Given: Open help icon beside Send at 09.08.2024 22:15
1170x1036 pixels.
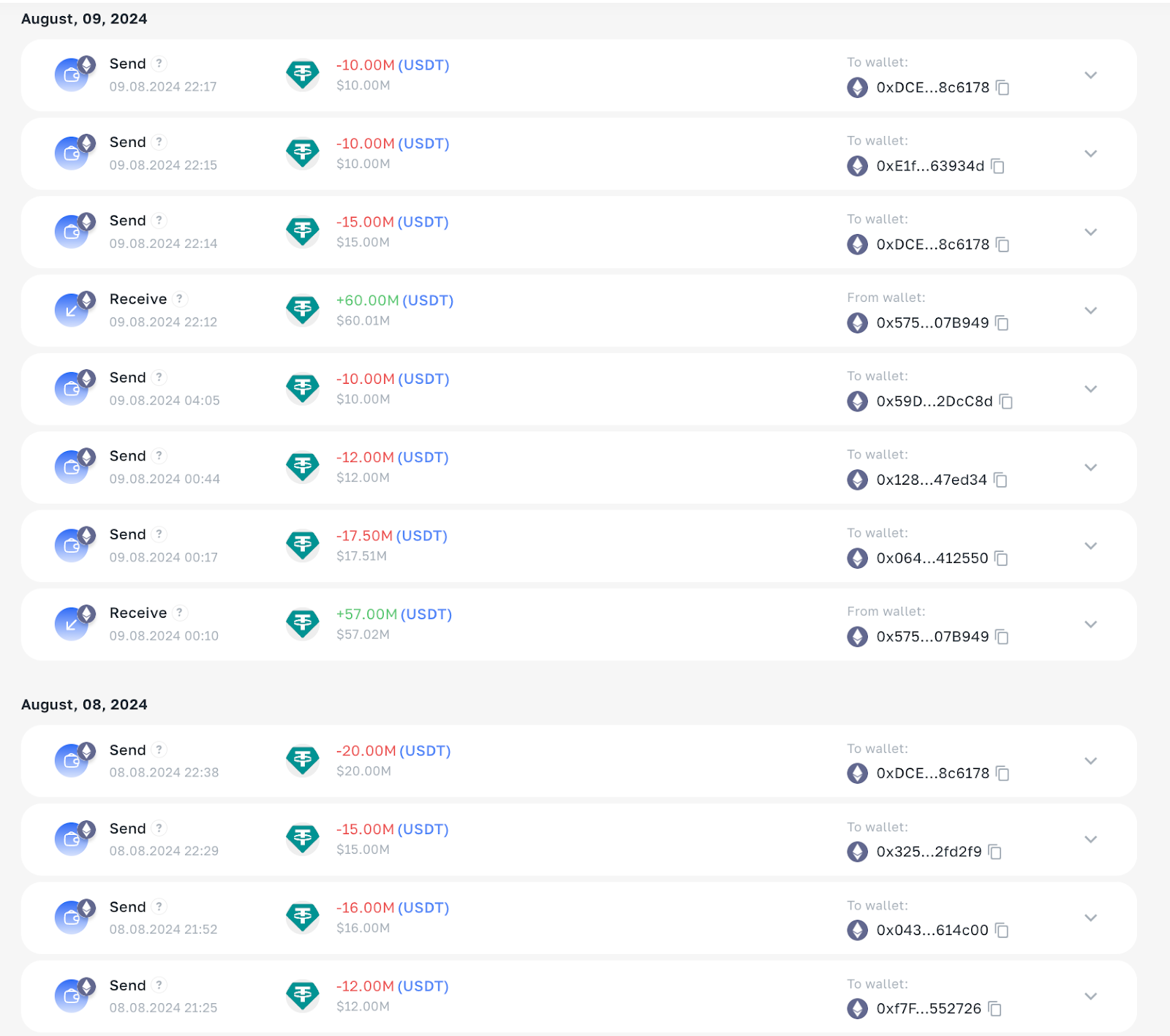Looking at the screenshot, I should click(159, 142).
